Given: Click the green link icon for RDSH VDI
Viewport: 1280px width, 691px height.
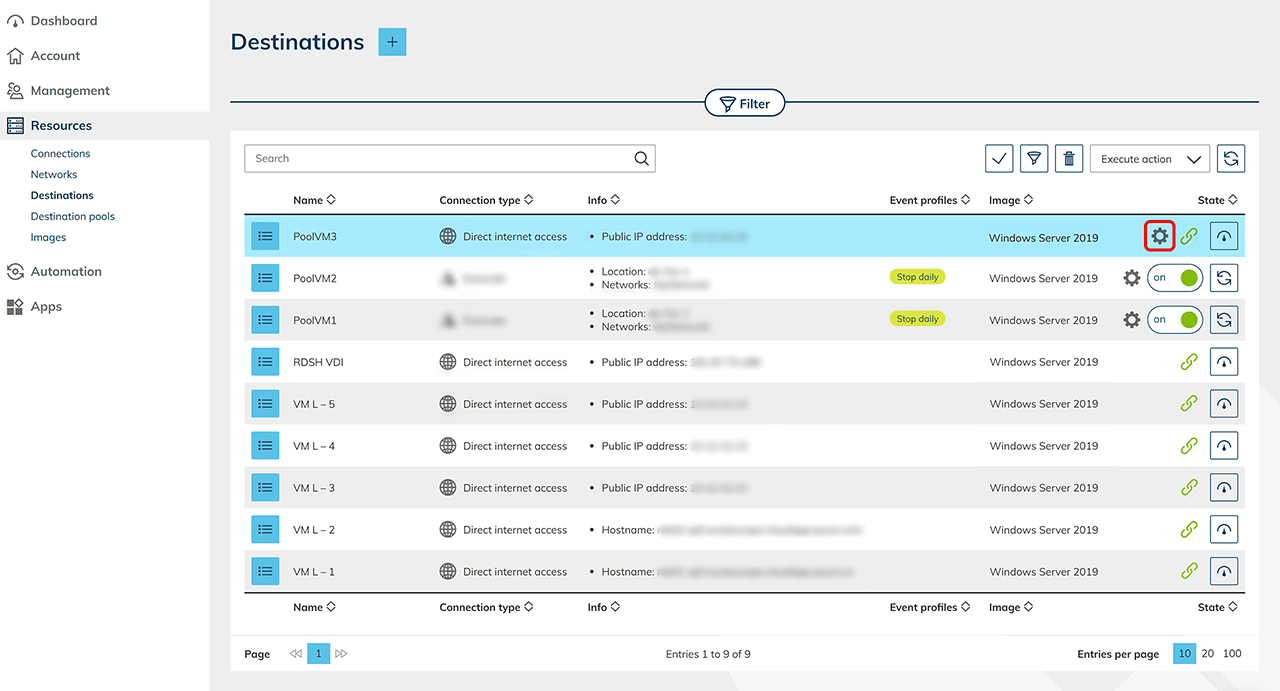Looking at the screenshot, I should (1189, 362).
